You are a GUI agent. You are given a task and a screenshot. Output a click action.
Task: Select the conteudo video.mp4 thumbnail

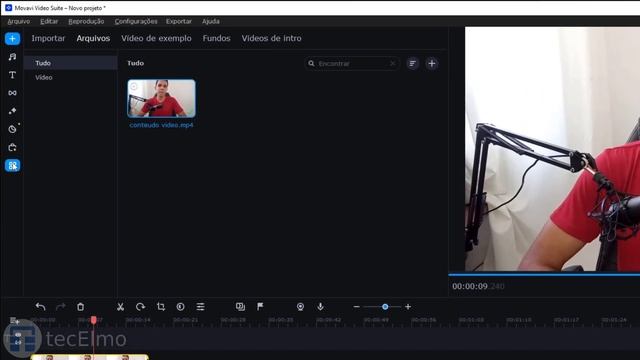point(161,98)
